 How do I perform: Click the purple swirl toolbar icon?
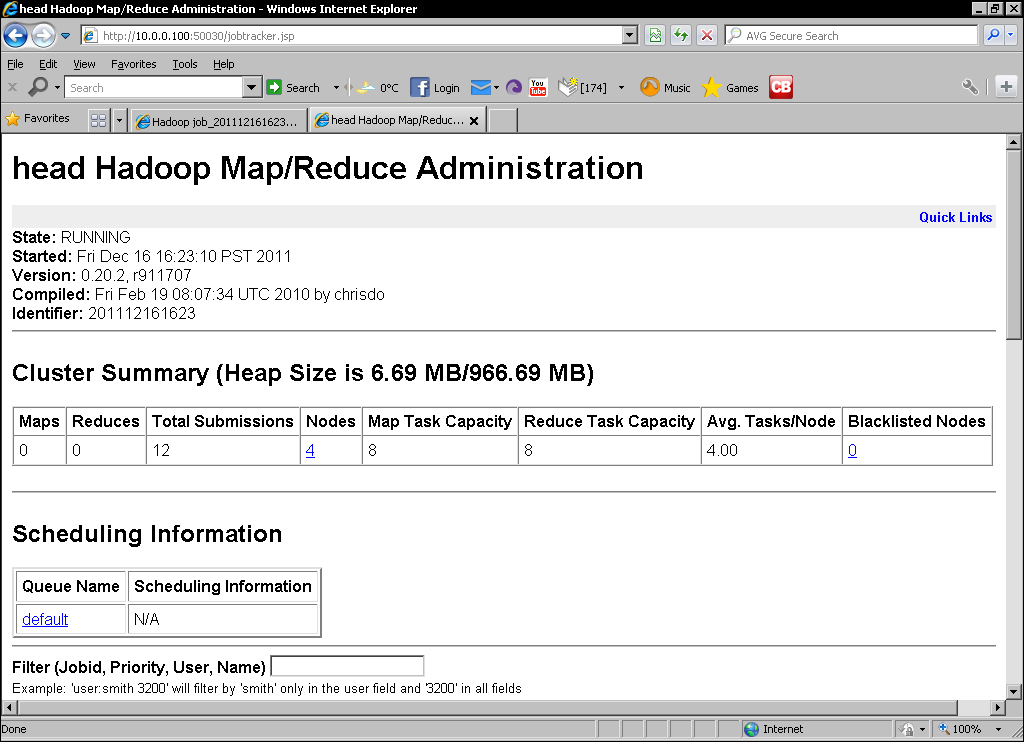coord(514,88)
